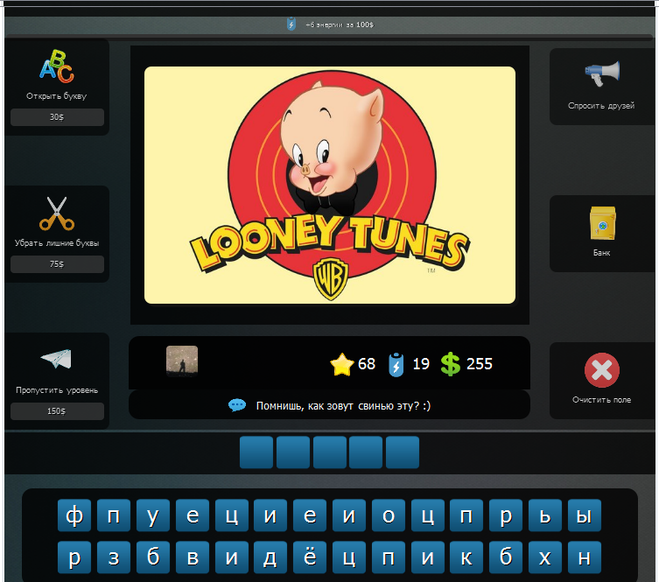Click the 'Пропустить уровень' label
The width and height of the screenshot is (659, 582).
(x=57, y=390)
